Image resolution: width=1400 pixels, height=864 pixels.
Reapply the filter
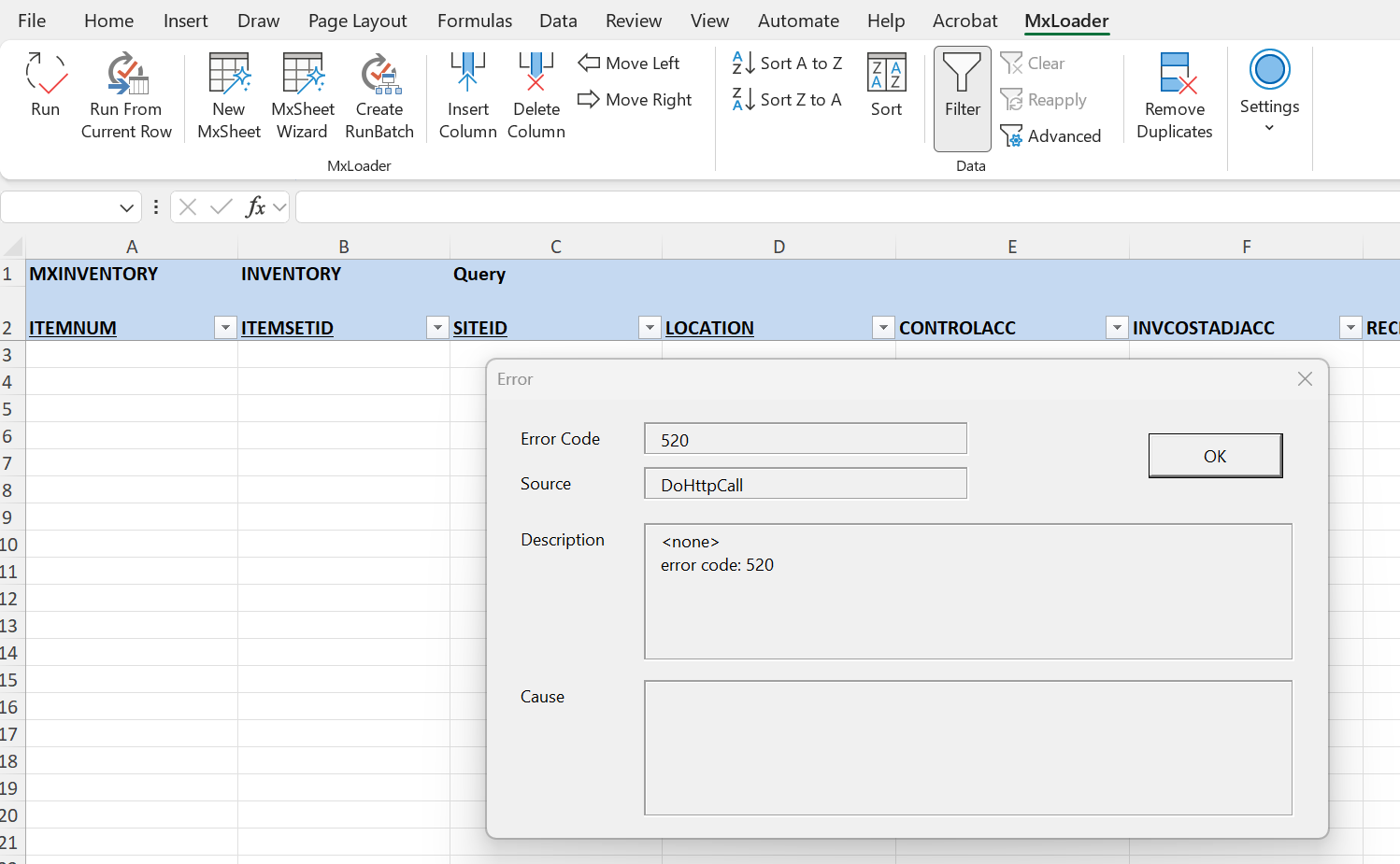pyautogui.click(x=1044, y=99)
